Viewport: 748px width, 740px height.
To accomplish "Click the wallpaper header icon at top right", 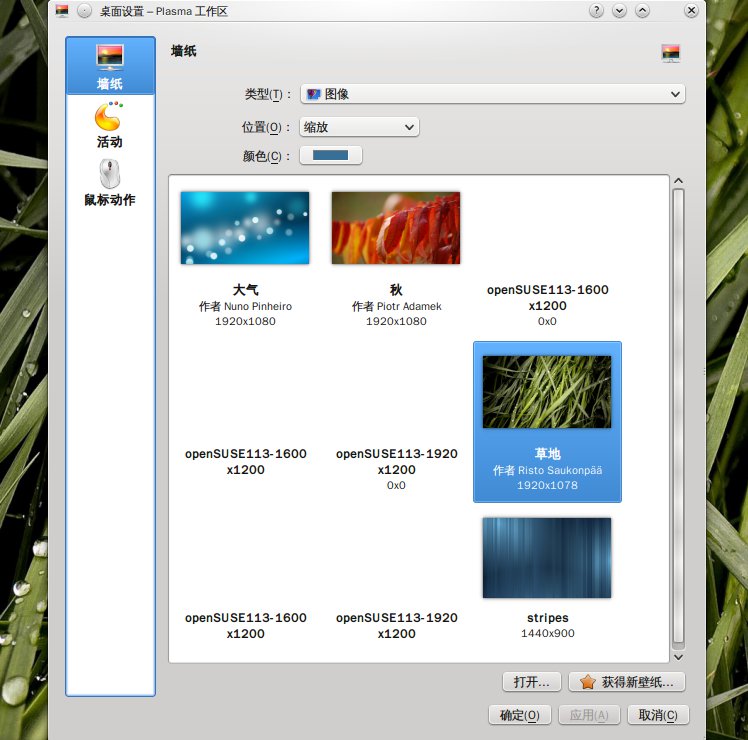I will [x=670, y=53].
